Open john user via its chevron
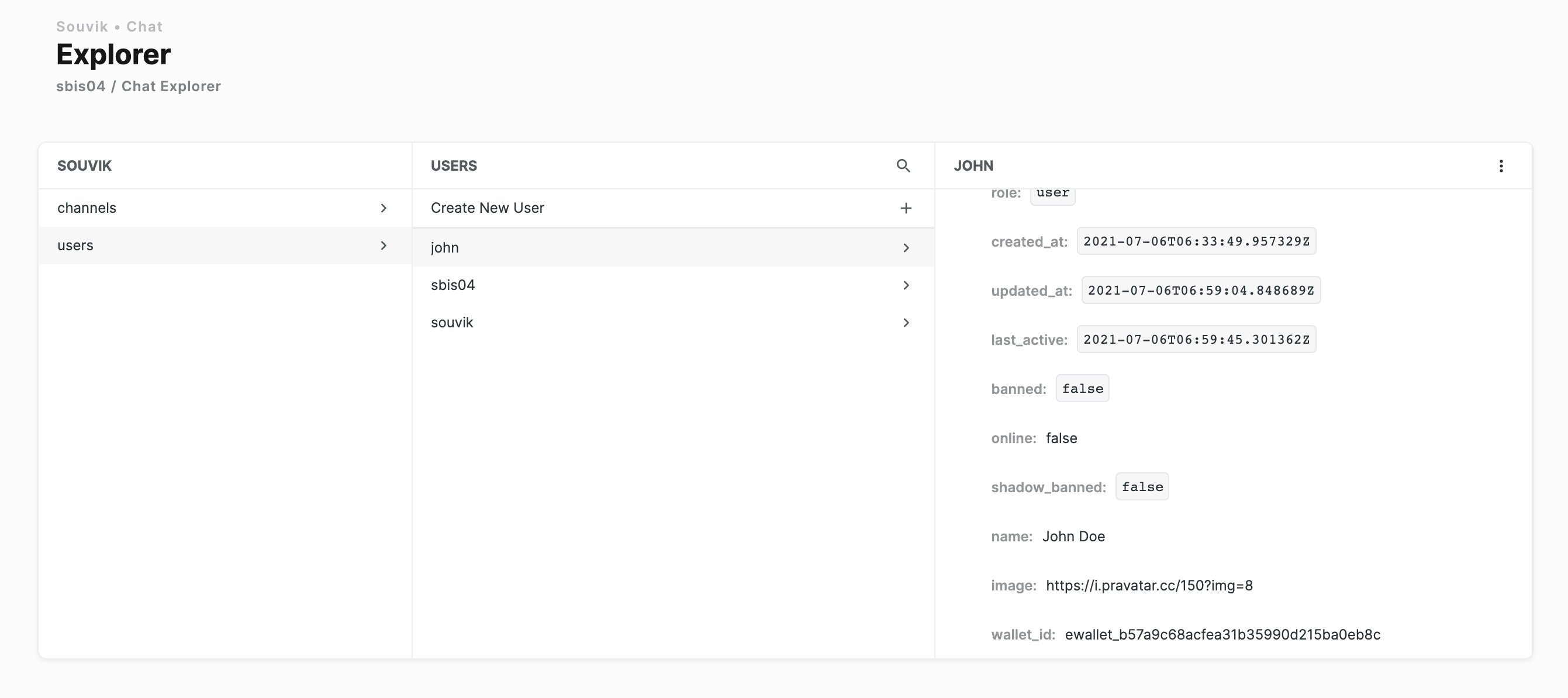This screenshot has width=1568, height=698. tap(906, 248)
